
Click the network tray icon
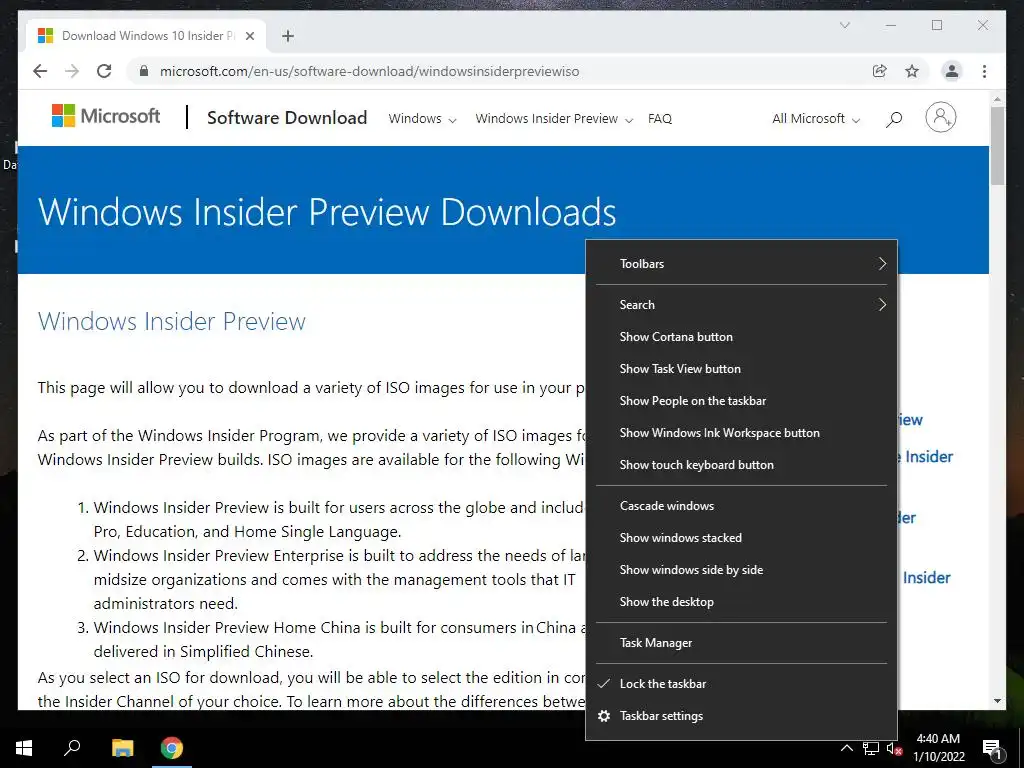[871, 748]
